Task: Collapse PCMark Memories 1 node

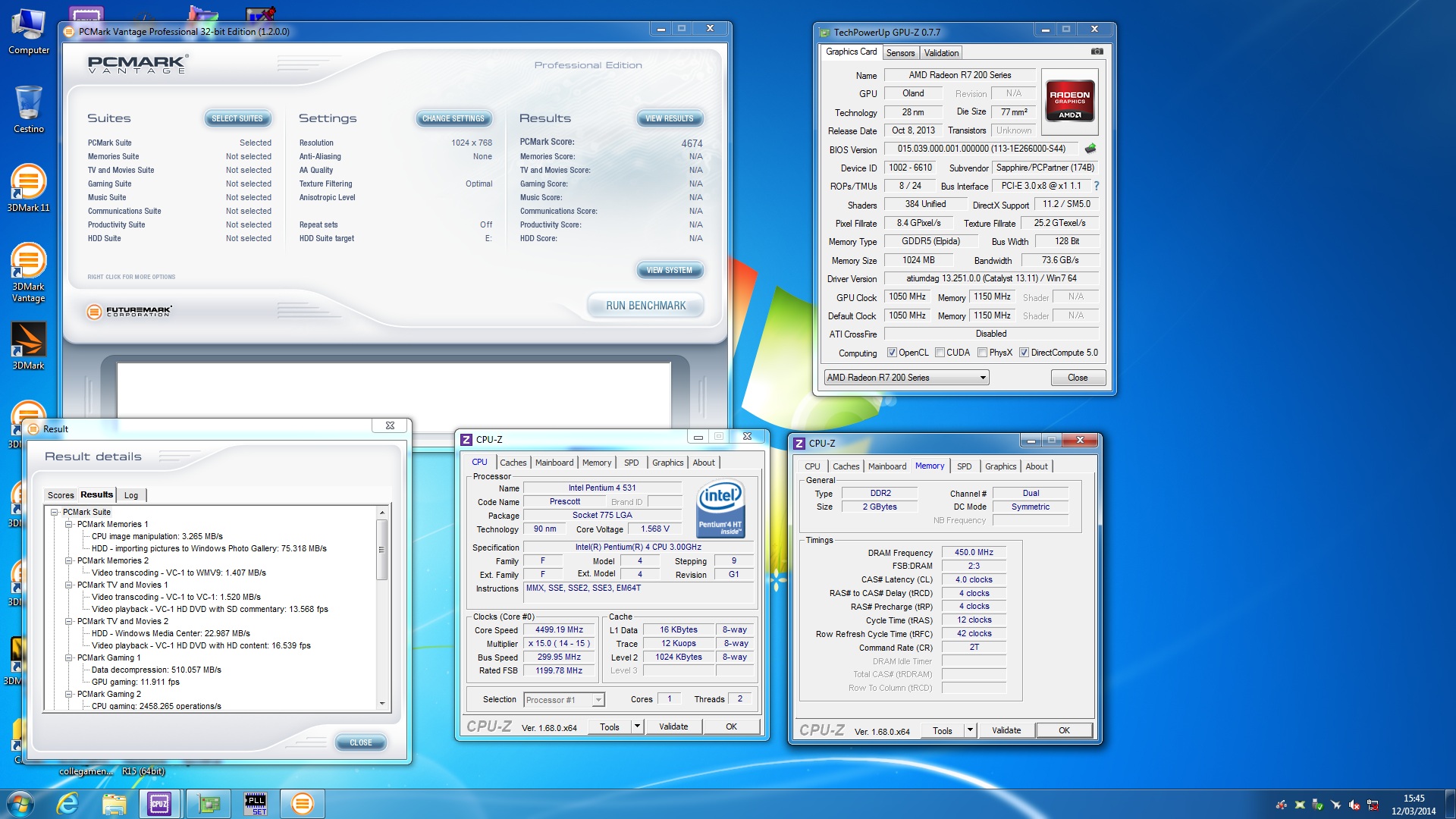Action: pyautogui.click(x=69, y=525)
